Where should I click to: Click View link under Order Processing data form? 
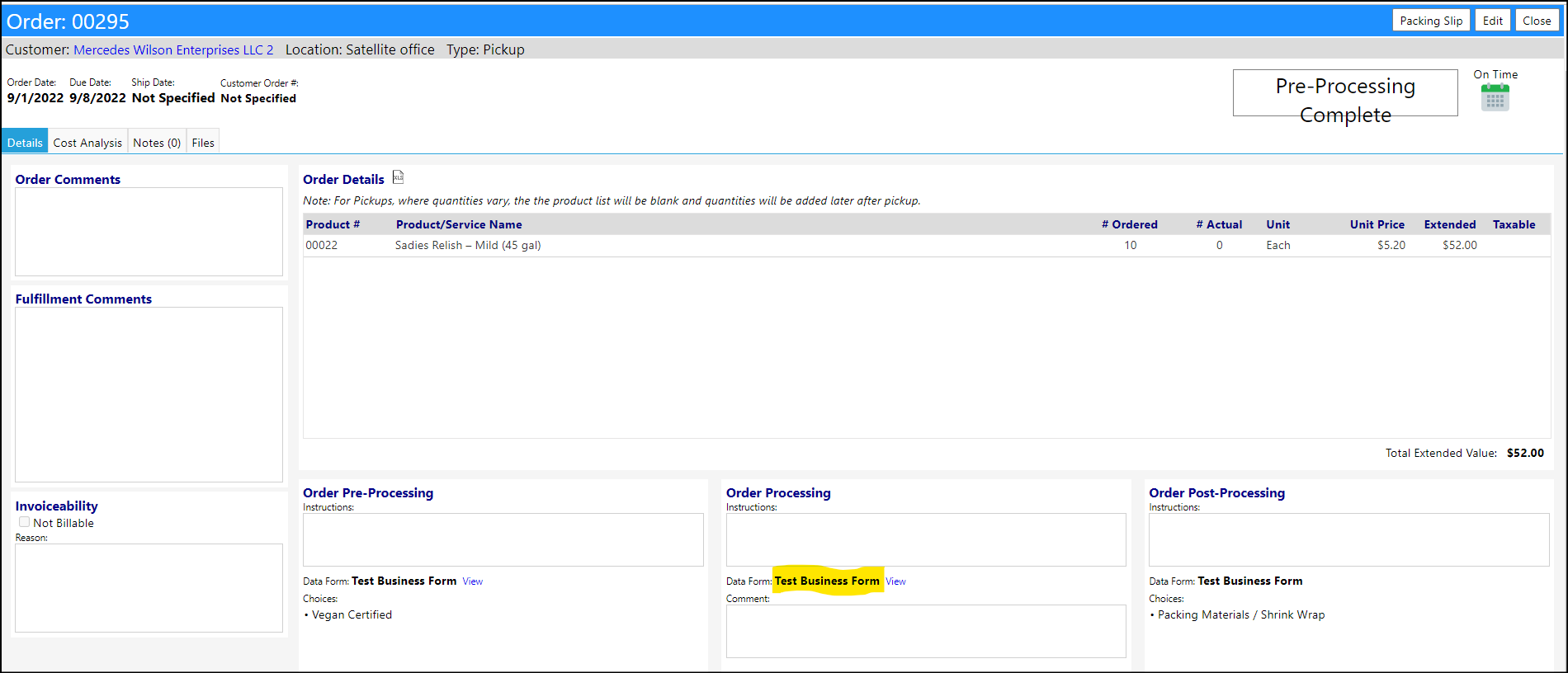[895, 581]
